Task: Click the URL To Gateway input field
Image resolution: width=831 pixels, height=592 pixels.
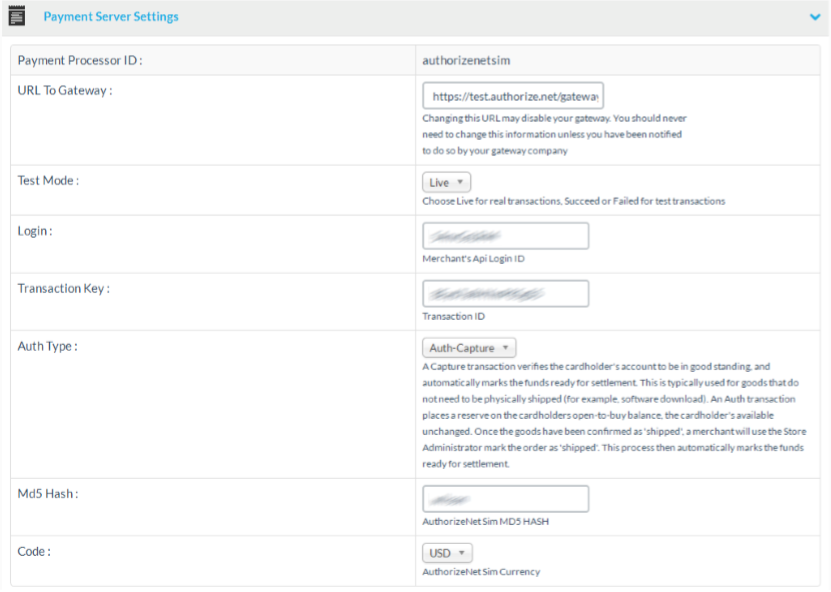Action: (x=513, y=95)
